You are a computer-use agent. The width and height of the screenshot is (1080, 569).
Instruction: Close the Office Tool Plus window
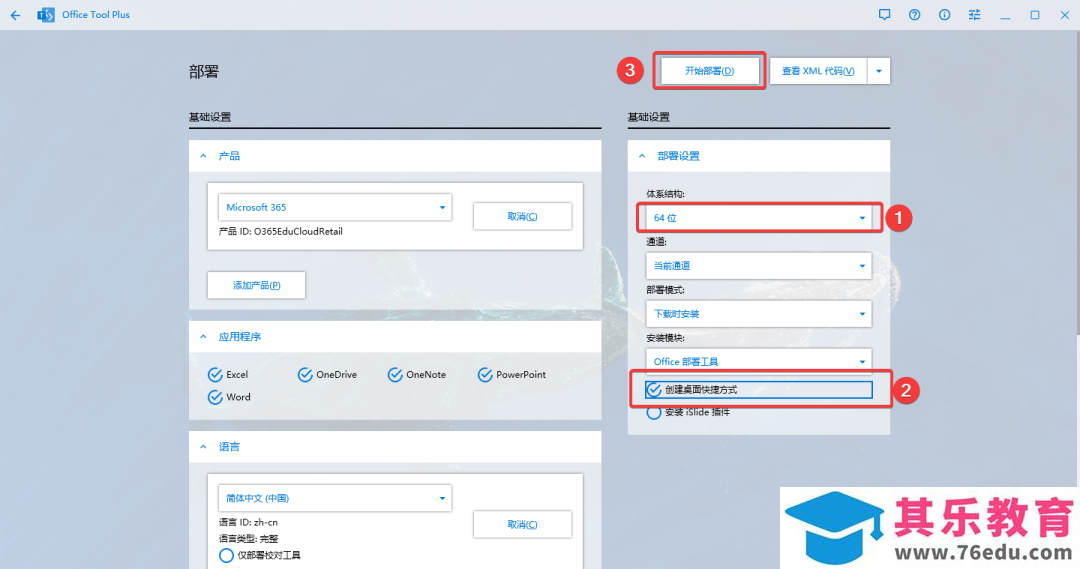1064,14
